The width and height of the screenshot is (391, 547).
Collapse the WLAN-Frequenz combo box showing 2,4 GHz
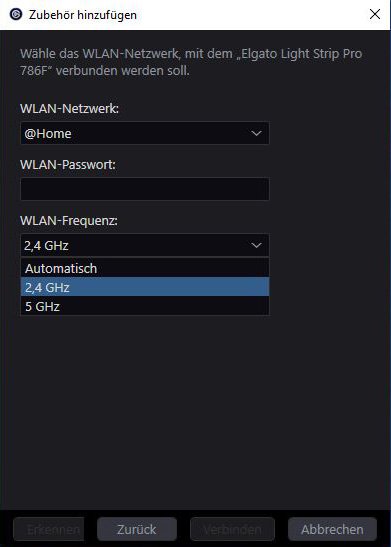(x=145, y=245)
